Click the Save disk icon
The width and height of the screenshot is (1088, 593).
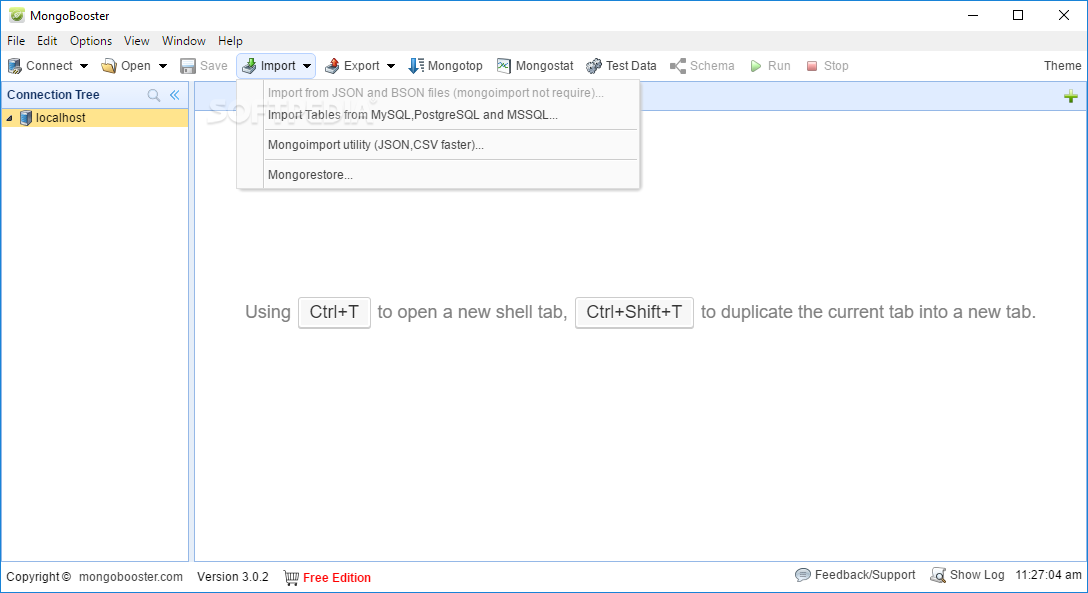click(187, 66)
